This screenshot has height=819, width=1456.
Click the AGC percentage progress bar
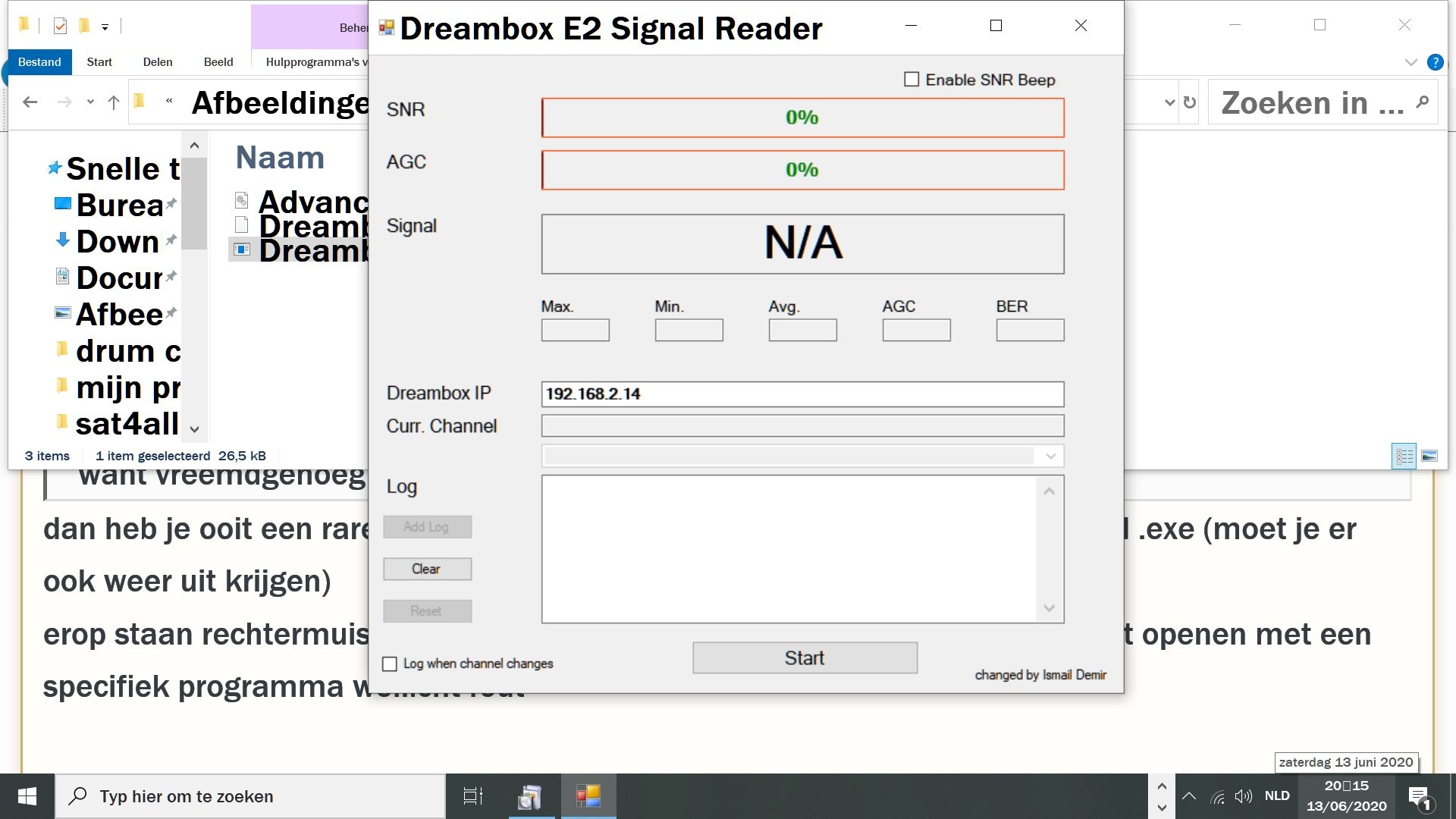(x=802, y=170)
